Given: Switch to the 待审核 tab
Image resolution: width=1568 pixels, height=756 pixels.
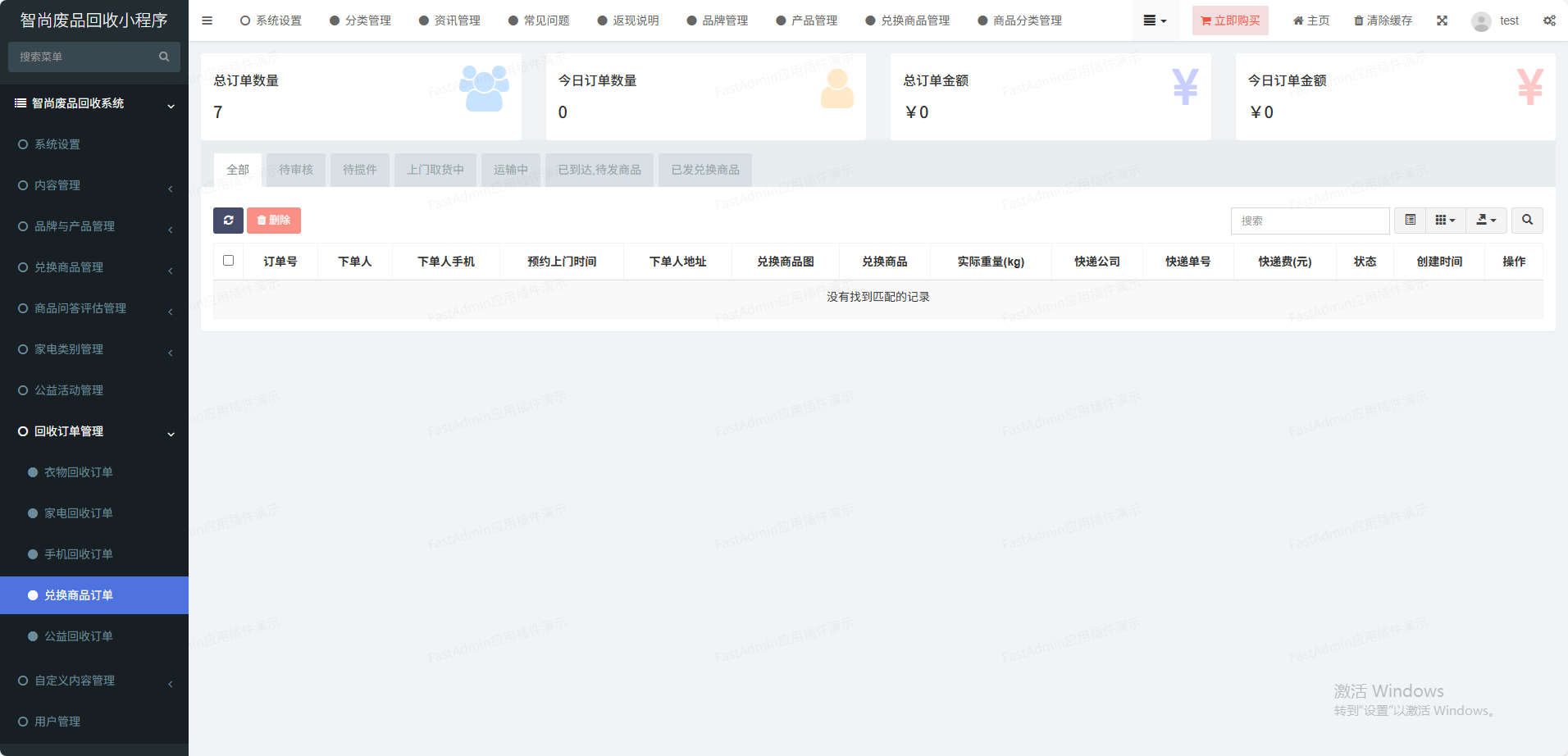Looking at the screenshot, I should click(x=295, y=170).
